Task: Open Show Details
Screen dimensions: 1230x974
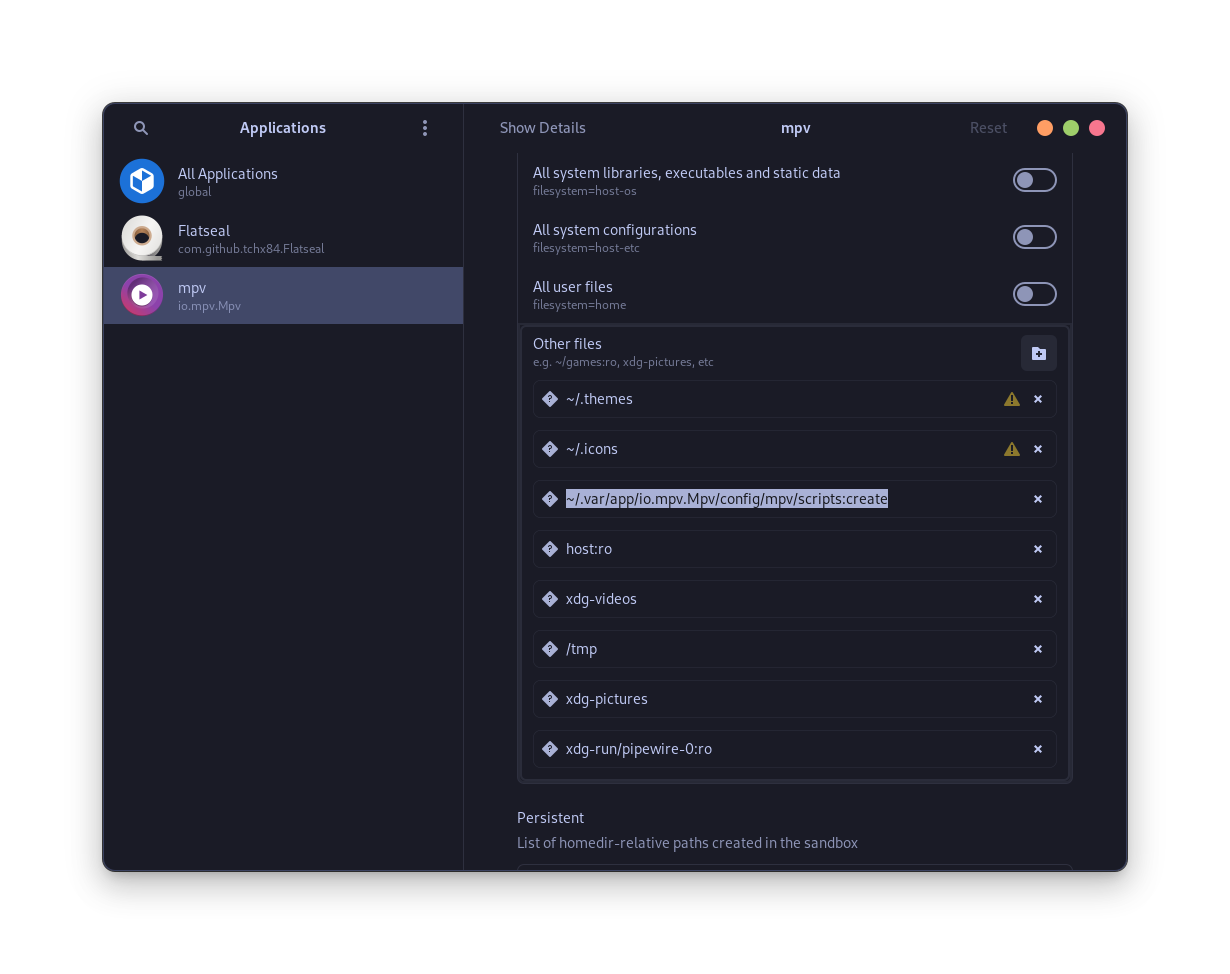Action: pyautogui.click(x=543, y=128)
